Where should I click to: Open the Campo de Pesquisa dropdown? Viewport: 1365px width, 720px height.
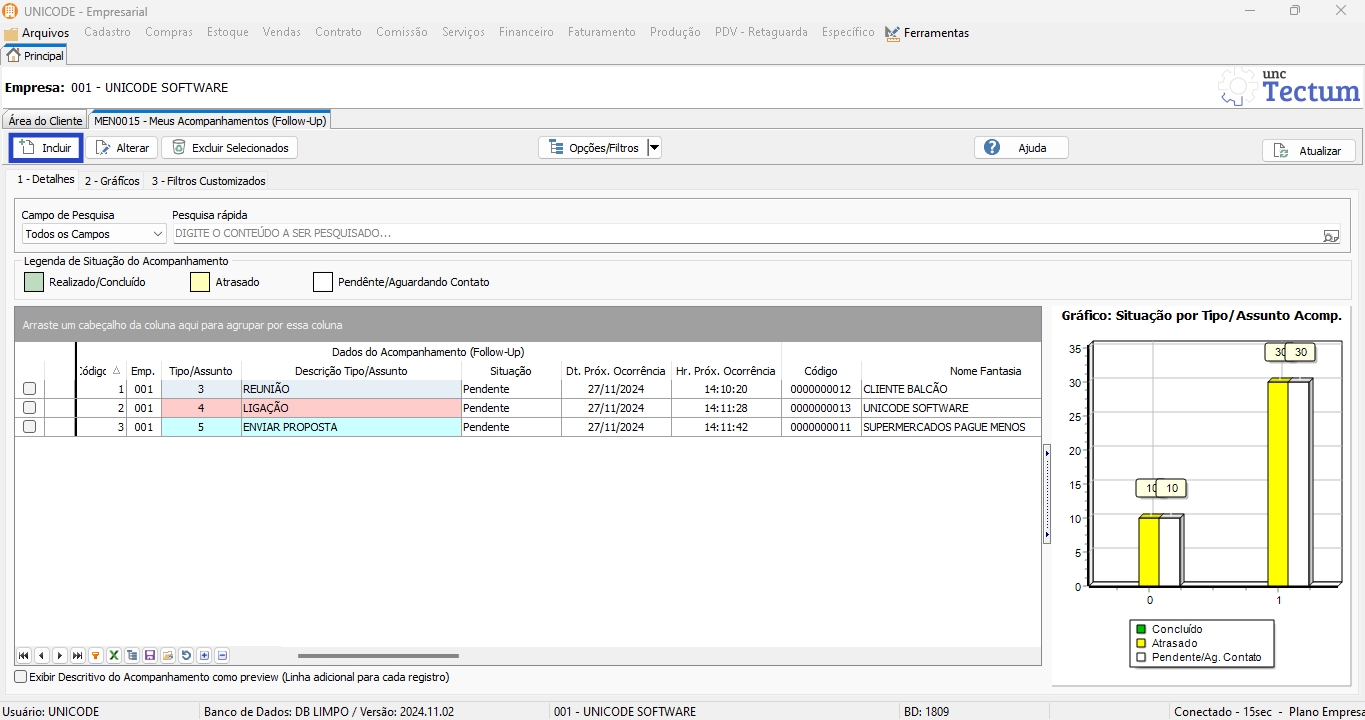95,234
